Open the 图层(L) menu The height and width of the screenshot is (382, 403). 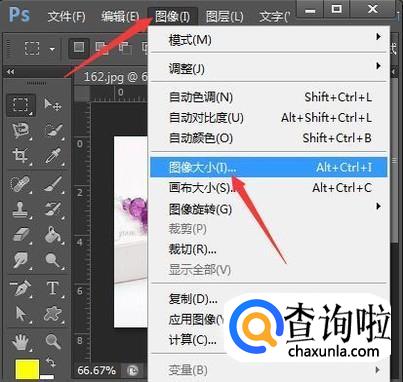coord(225,16)
